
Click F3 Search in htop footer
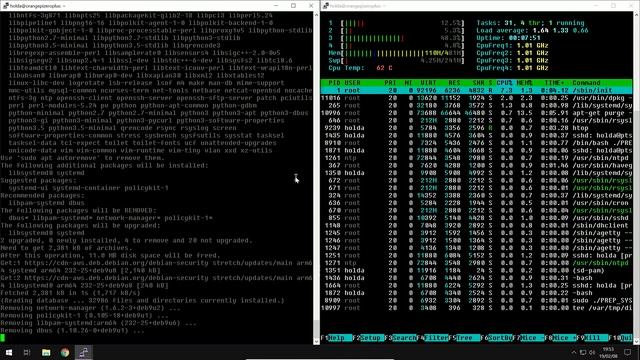tap(401, 338)
